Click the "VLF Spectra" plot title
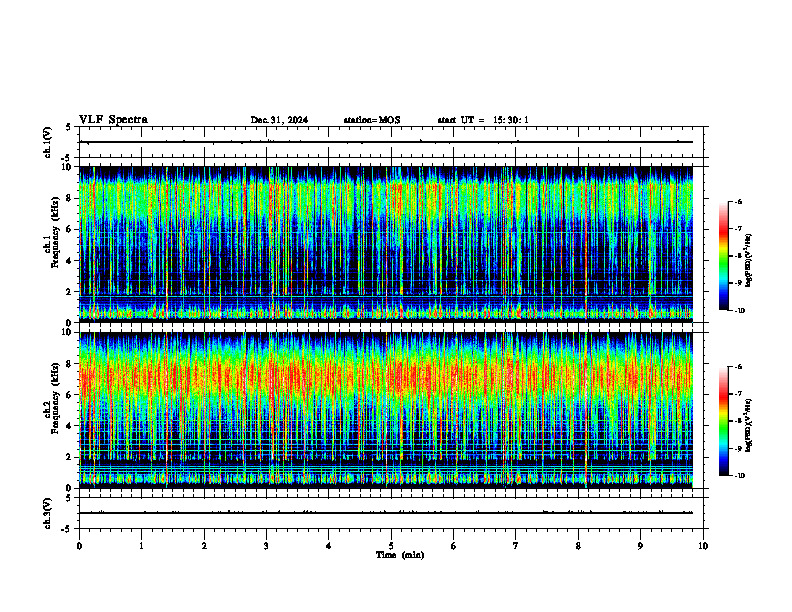The height and width of the screenshot is (612, 792). pos(113,120)
